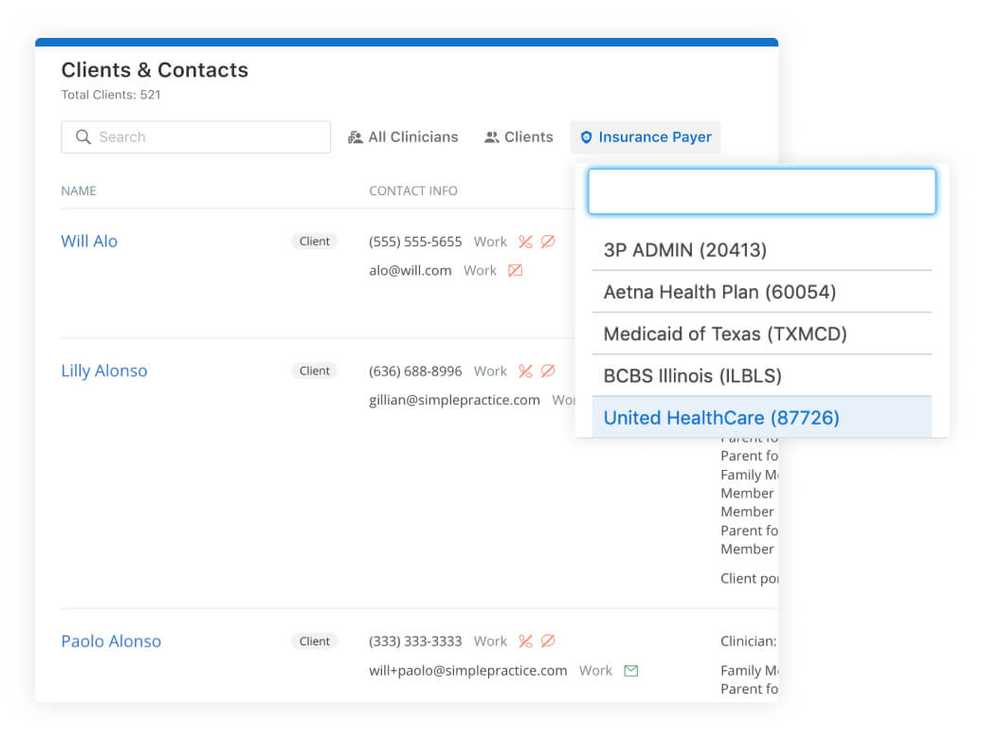The width and height of the screenshot is (985, 742).
Task: Open the All Clinicians filter
Action: point(403,137)
